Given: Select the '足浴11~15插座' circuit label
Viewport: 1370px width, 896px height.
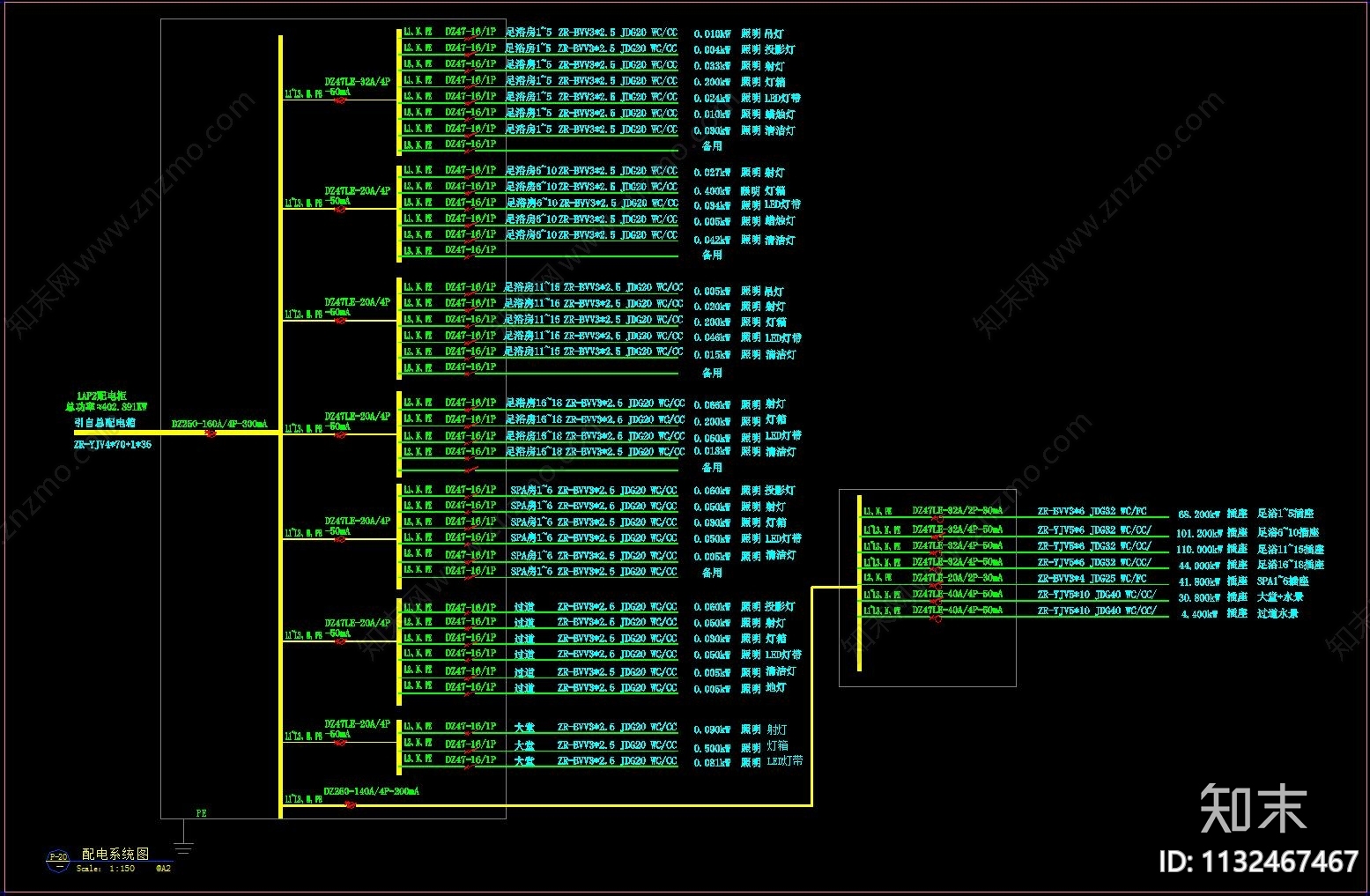Looking at the screenshot, I should click(x=1291, y=550).
